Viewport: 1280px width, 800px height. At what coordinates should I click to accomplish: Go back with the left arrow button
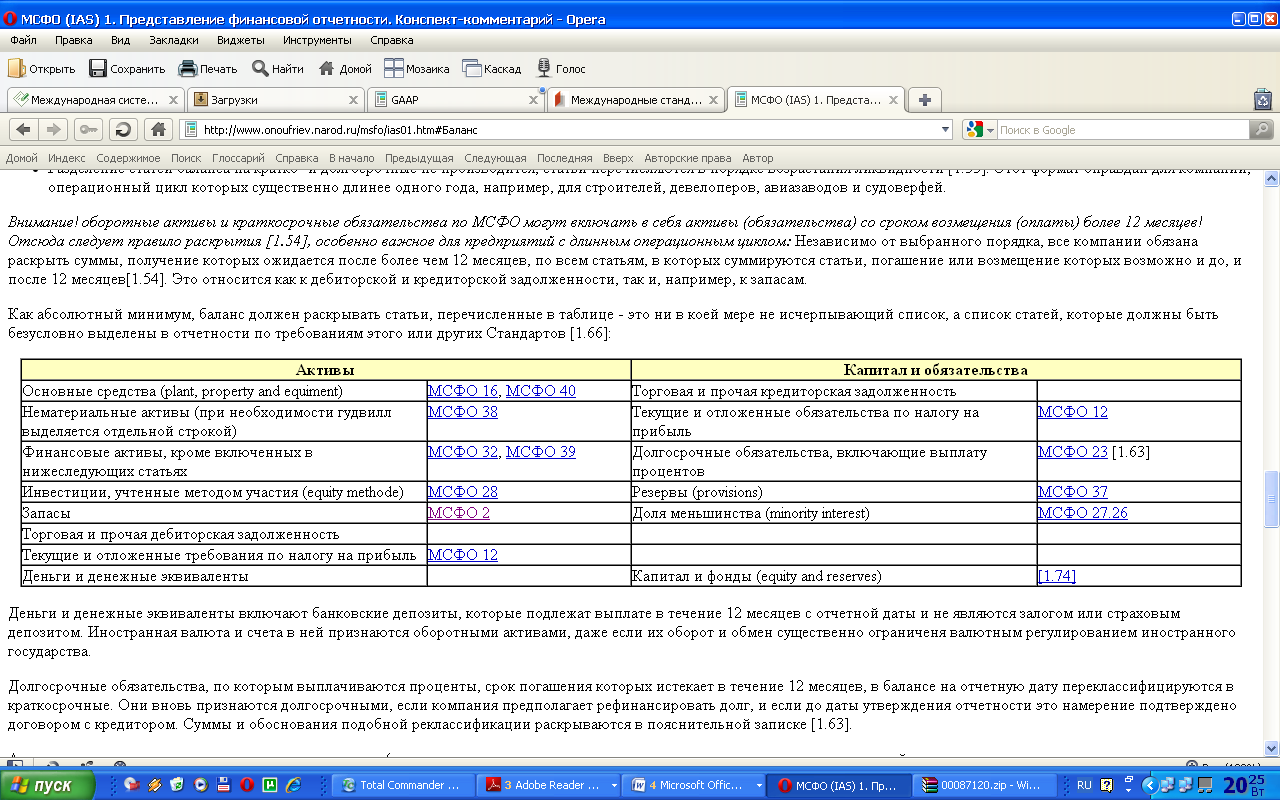coord(23,129)
